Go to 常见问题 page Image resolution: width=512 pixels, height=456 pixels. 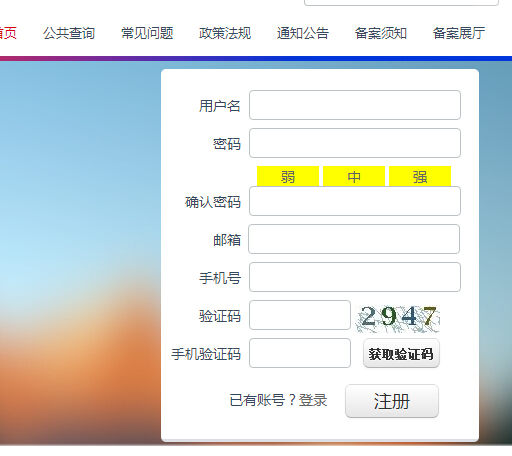(x=147, y=33)
